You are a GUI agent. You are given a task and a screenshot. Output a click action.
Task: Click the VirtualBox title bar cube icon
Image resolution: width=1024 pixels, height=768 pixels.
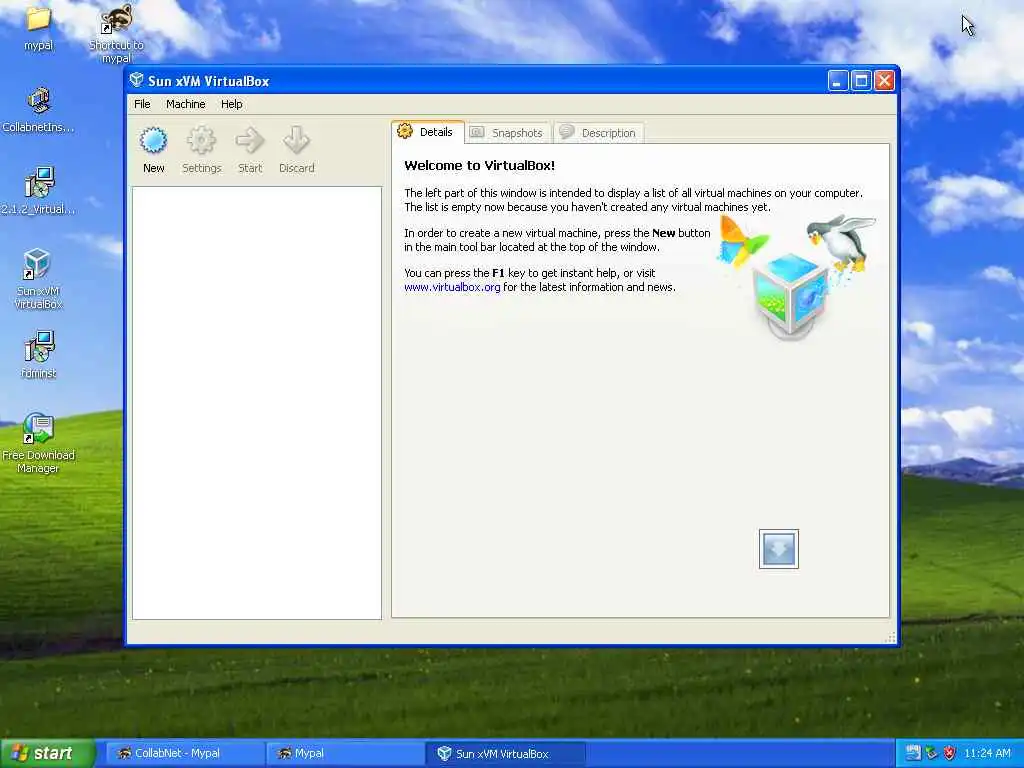coord(136,80)
